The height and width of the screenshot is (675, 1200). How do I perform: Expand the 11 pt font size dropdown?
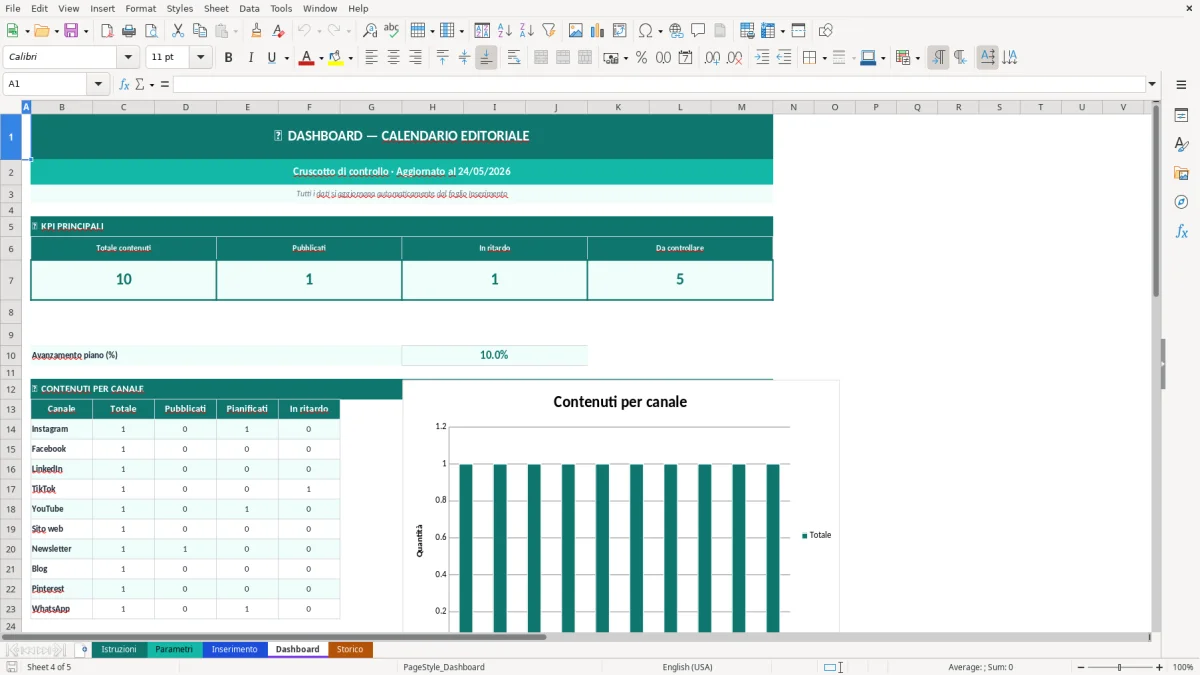click(x=200, y=58)
